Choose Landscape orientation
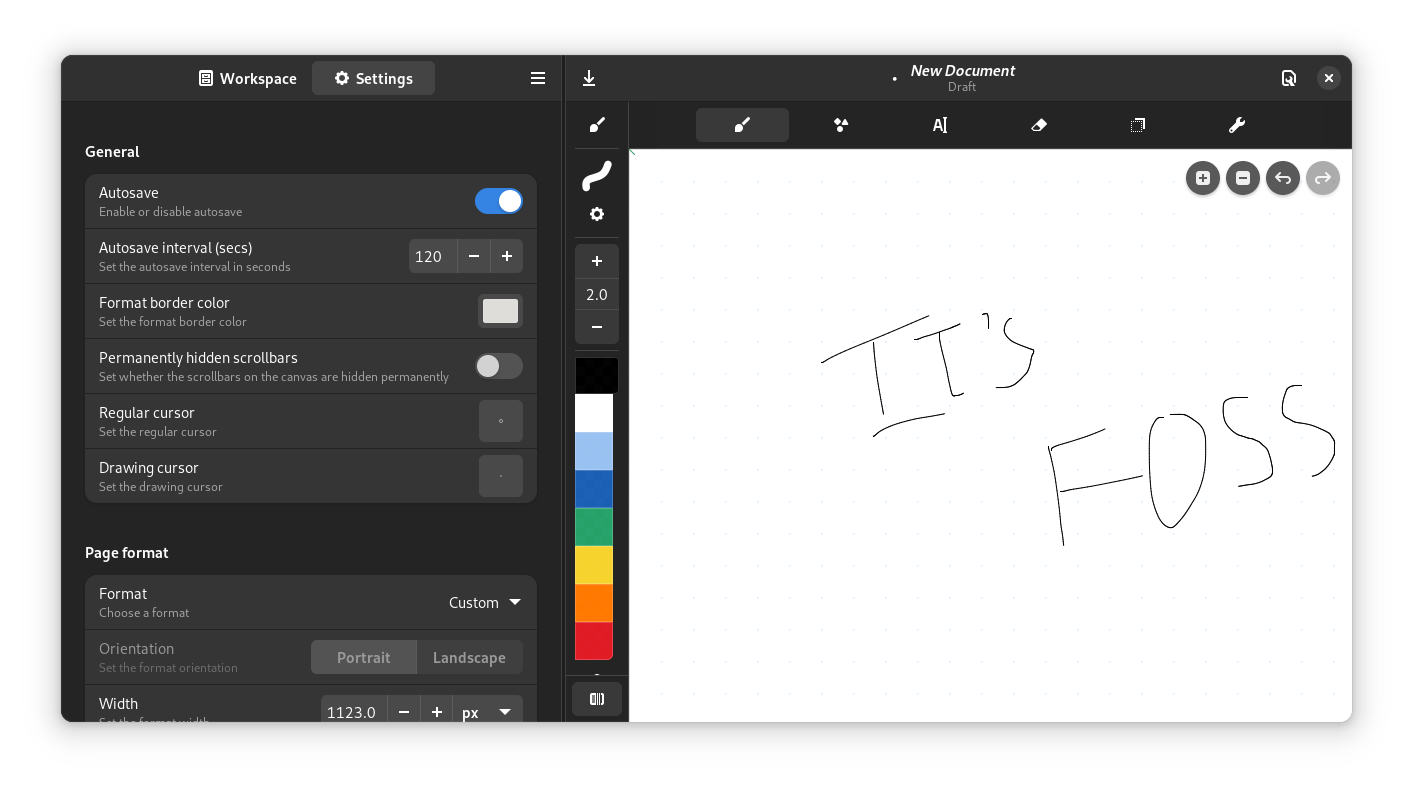 tap(469, 658)
